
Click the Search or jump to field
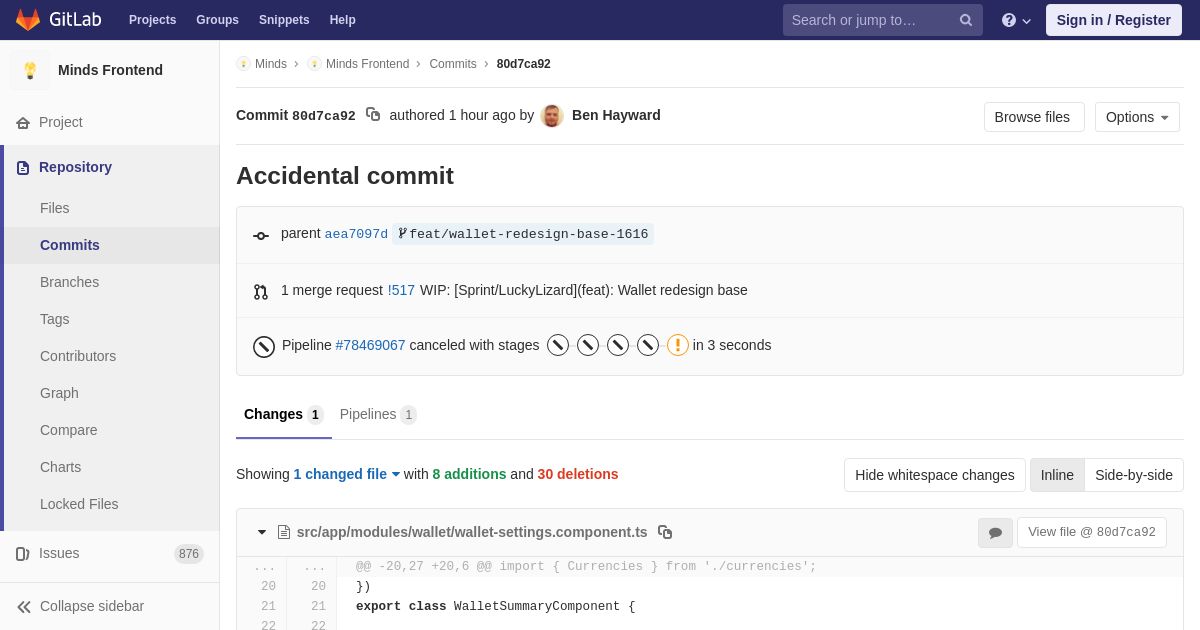pyautogui.click(x=883, y=20)
